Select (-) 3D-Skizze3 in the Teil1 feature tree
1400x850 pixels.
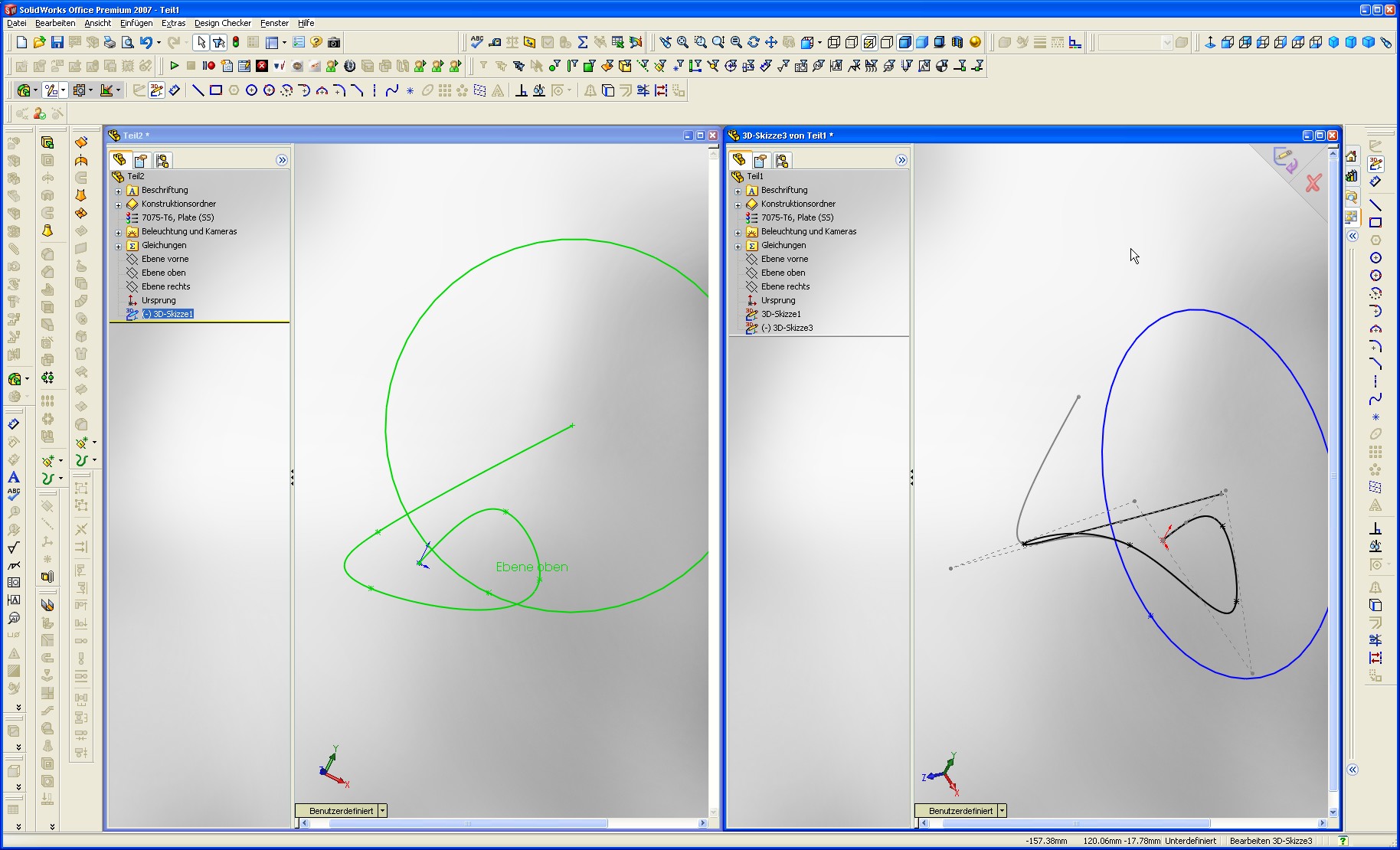(x=787, y=328)
